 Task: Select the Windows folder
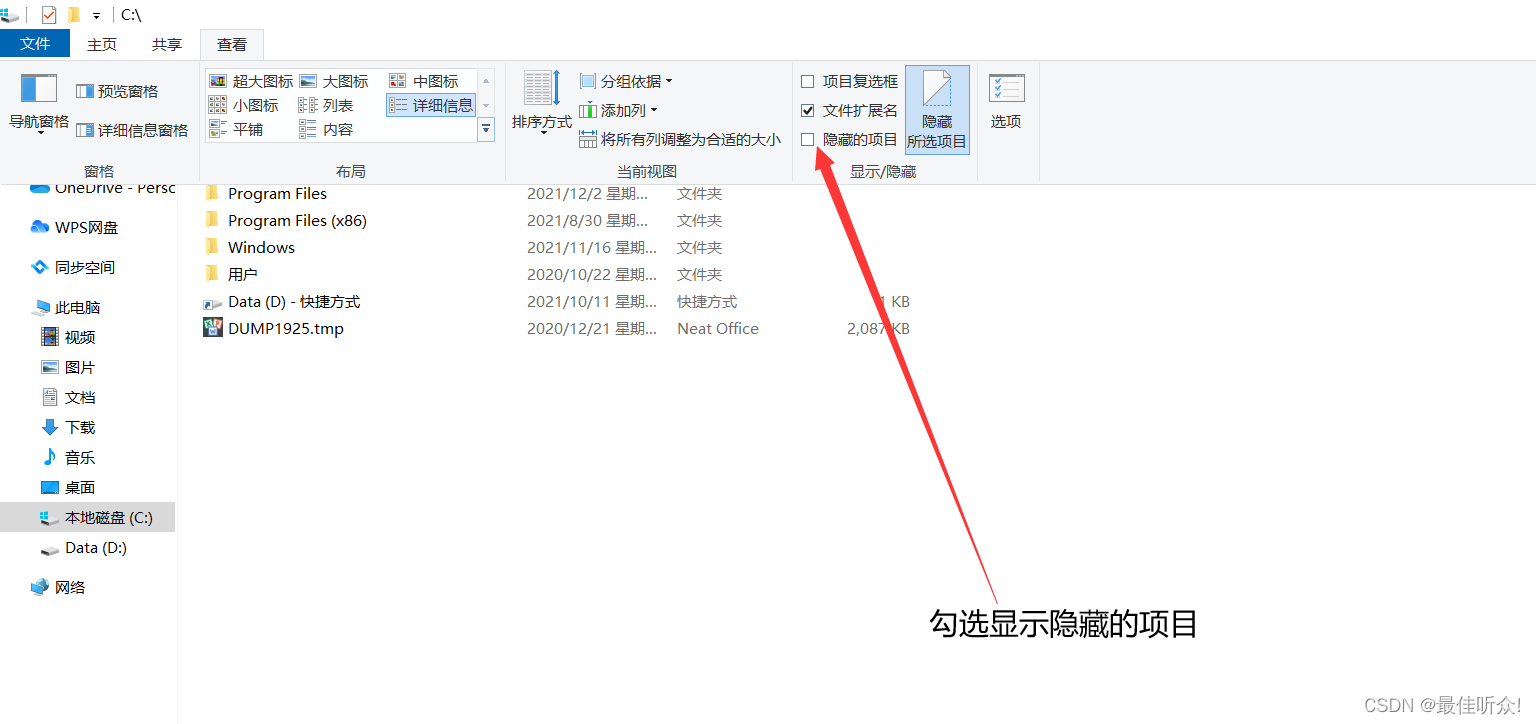pos(261,247)
